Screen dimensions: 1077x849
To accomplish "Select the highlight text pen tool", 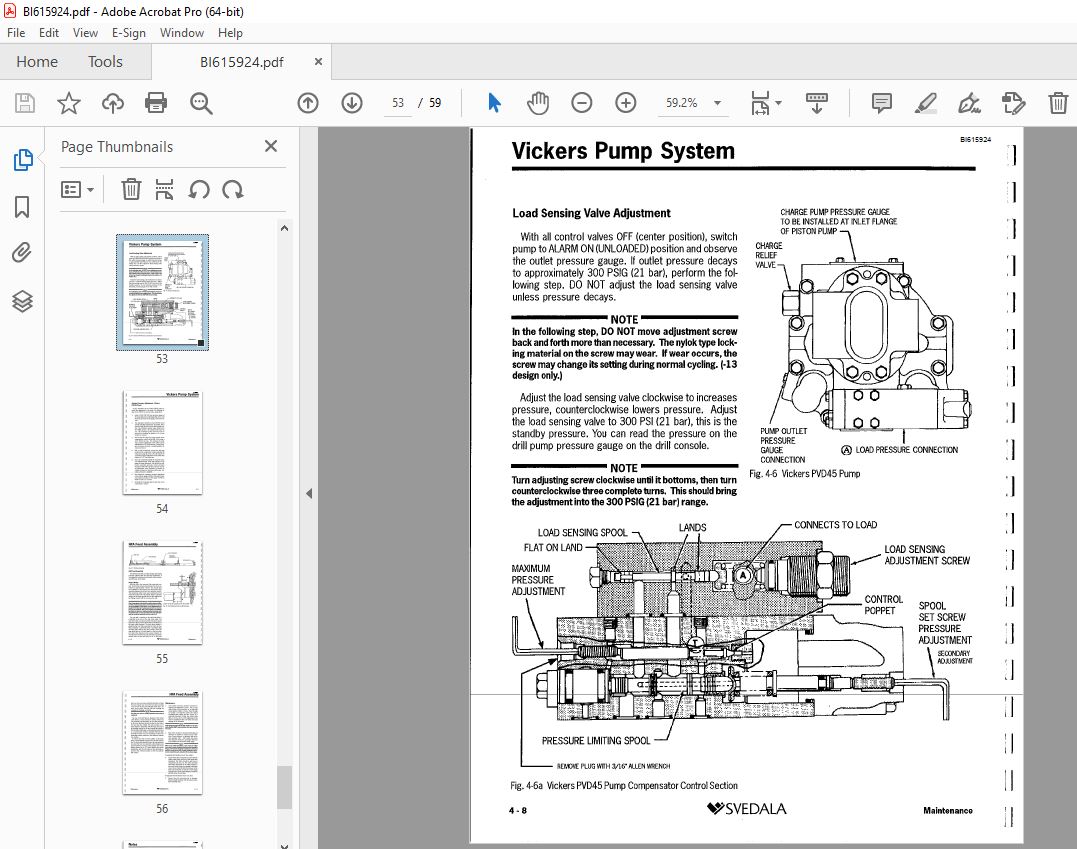I will point(925,103).
